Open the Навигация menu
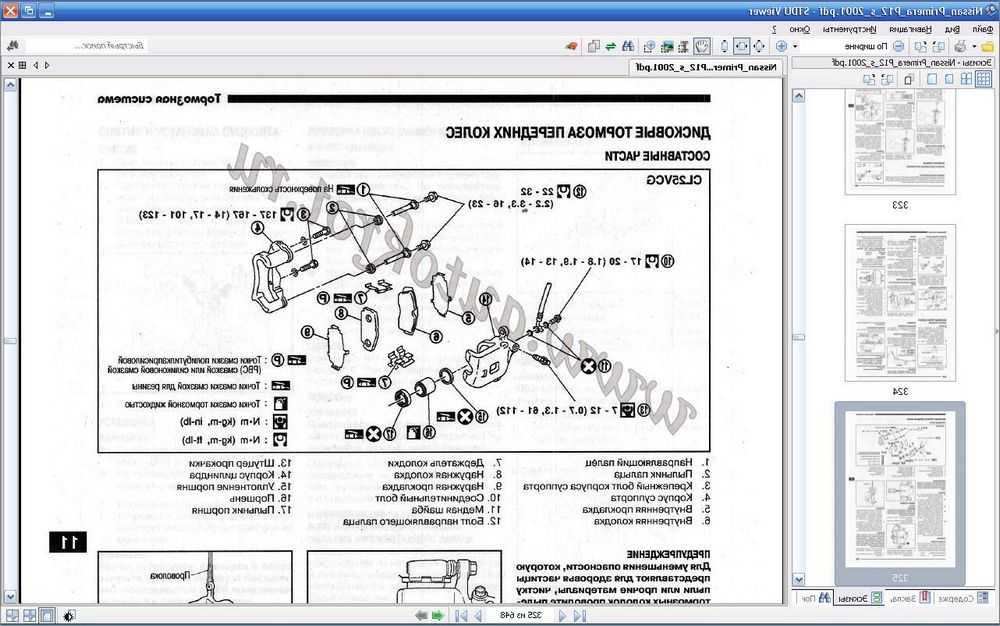Viewport: 1000px width, 626px height. [910, 29]
